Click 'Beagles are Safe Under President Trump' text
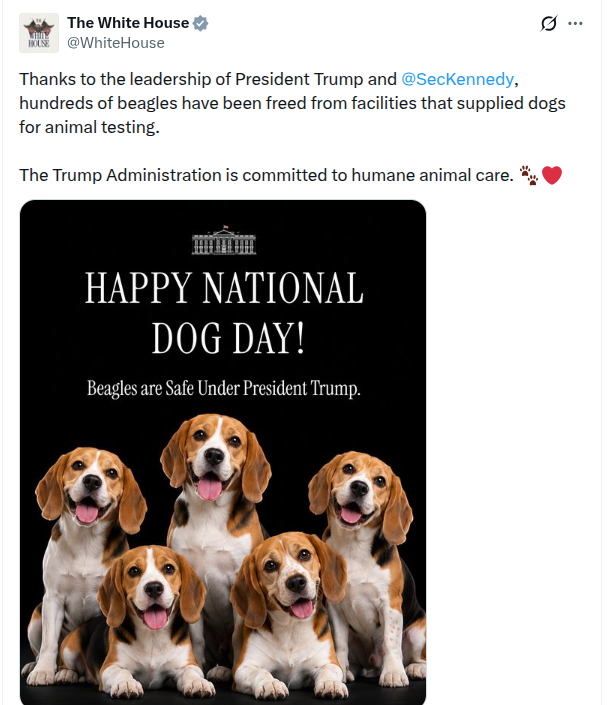 click(x=224, y=388)
